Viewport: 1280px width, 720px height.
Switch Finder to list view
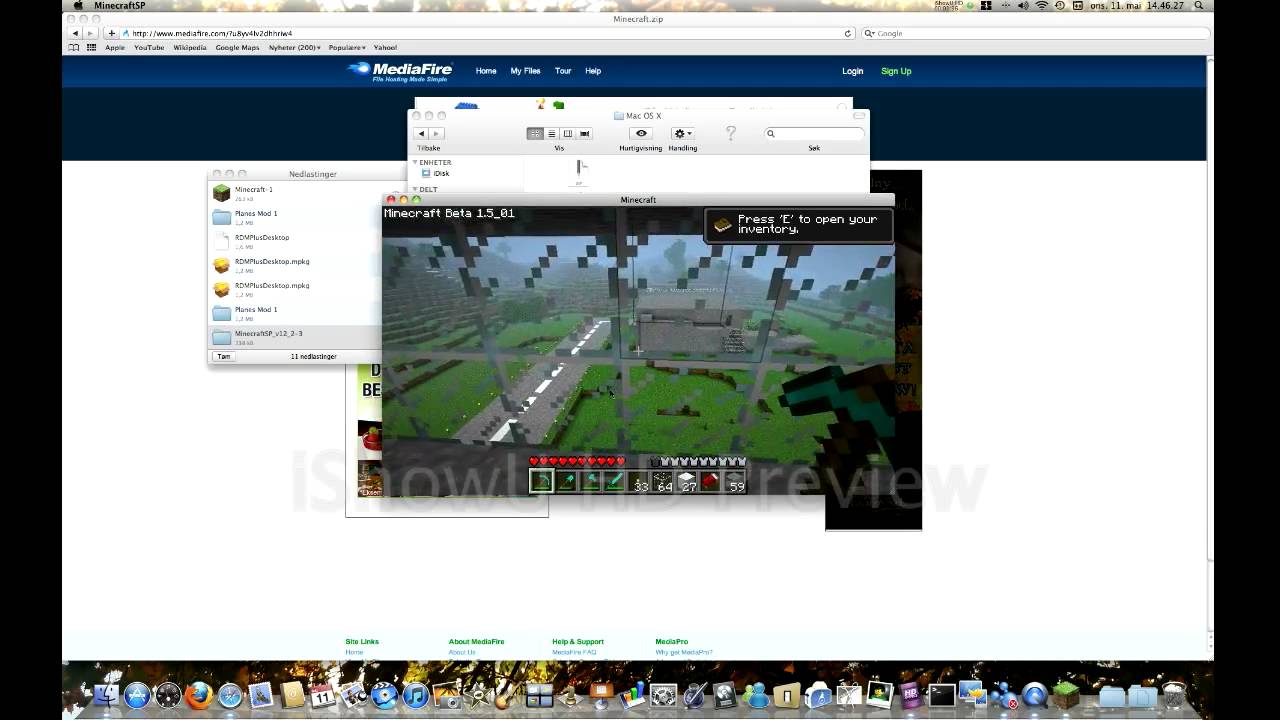(551, 133)
